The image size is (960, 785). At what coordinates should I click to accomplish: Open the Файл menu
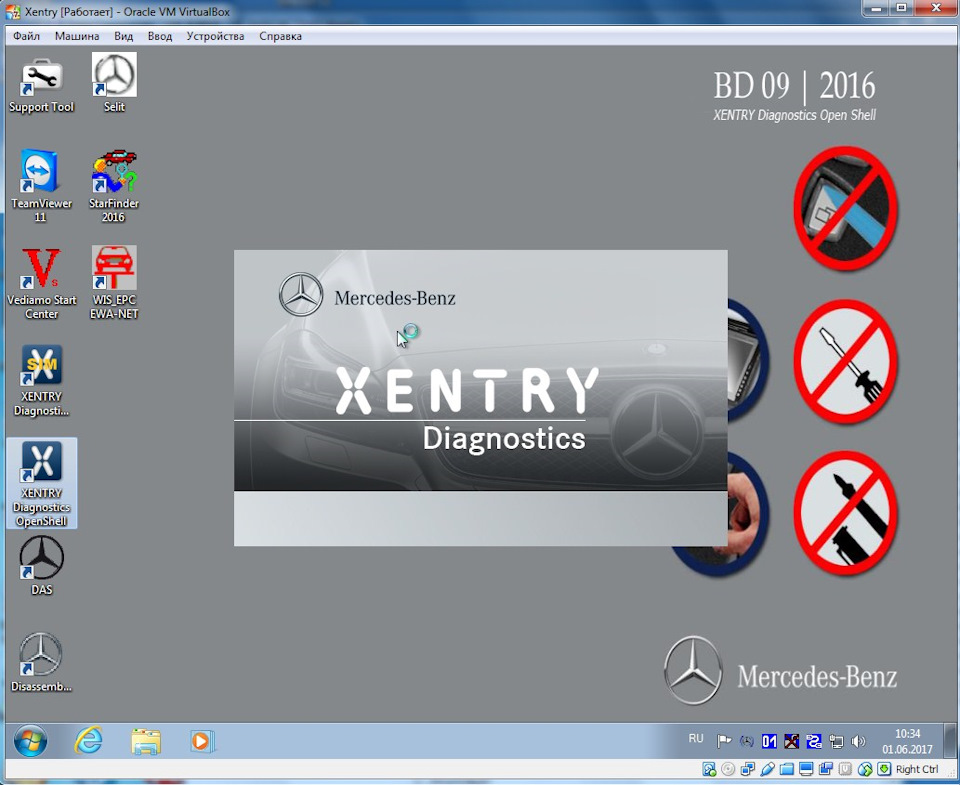pos(26,36)
